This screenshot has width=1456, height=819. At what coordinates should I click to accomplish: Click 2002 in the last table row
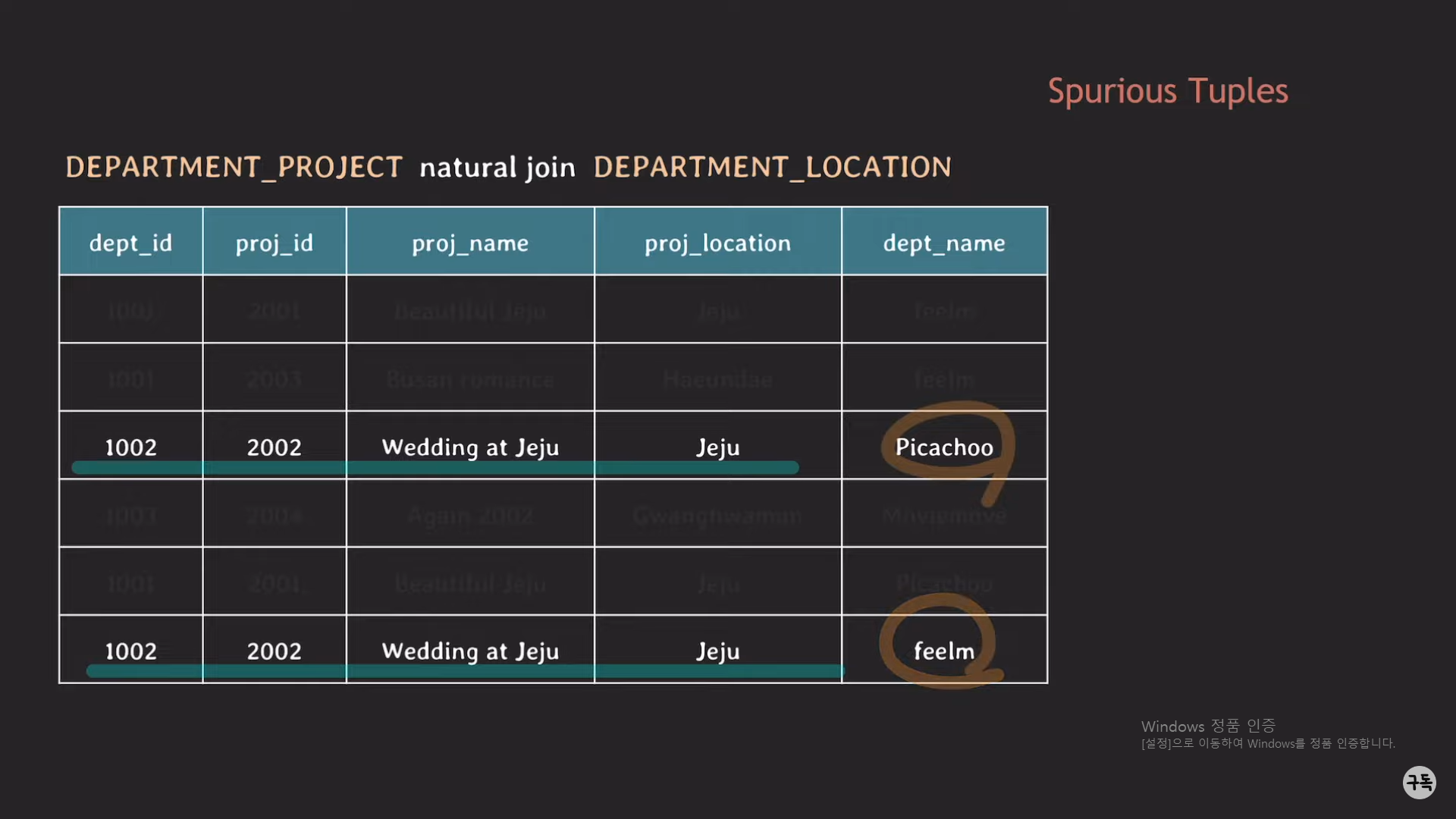tap(274, 651)
